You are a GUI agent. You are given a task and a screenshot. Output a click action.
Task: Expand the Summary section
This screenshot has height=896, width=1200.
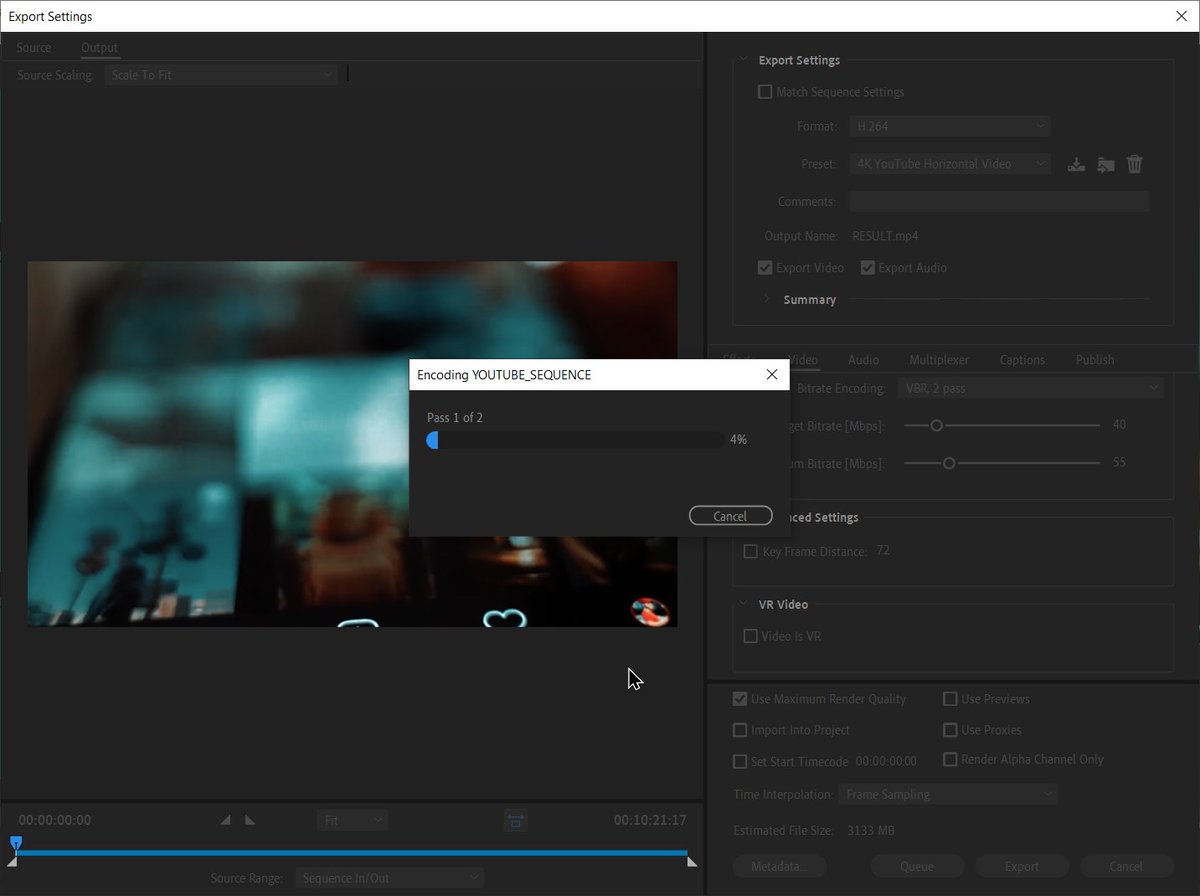click(766, 299)
